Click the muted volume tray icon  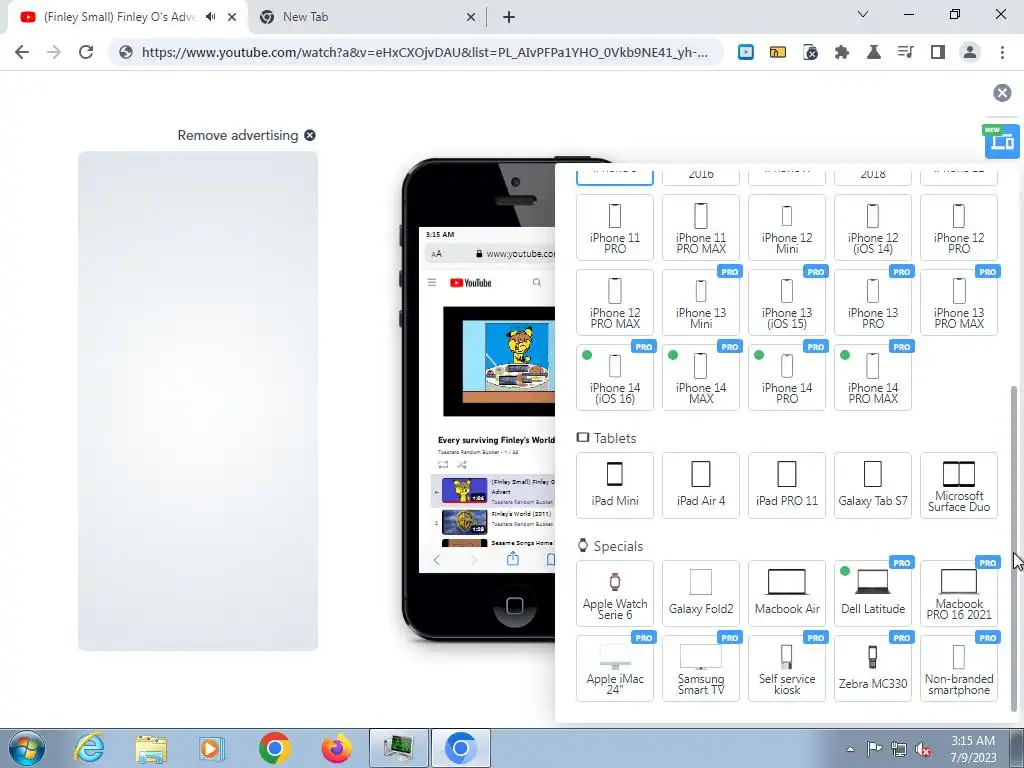(x=923, y=749)
